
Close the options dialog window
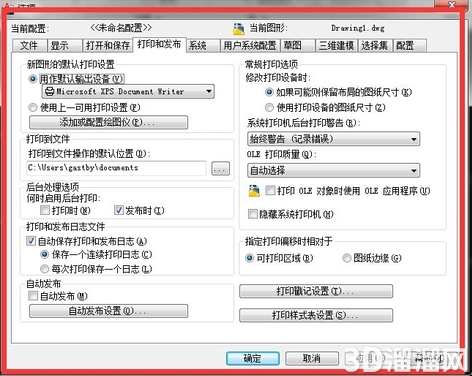coord(452,4)
